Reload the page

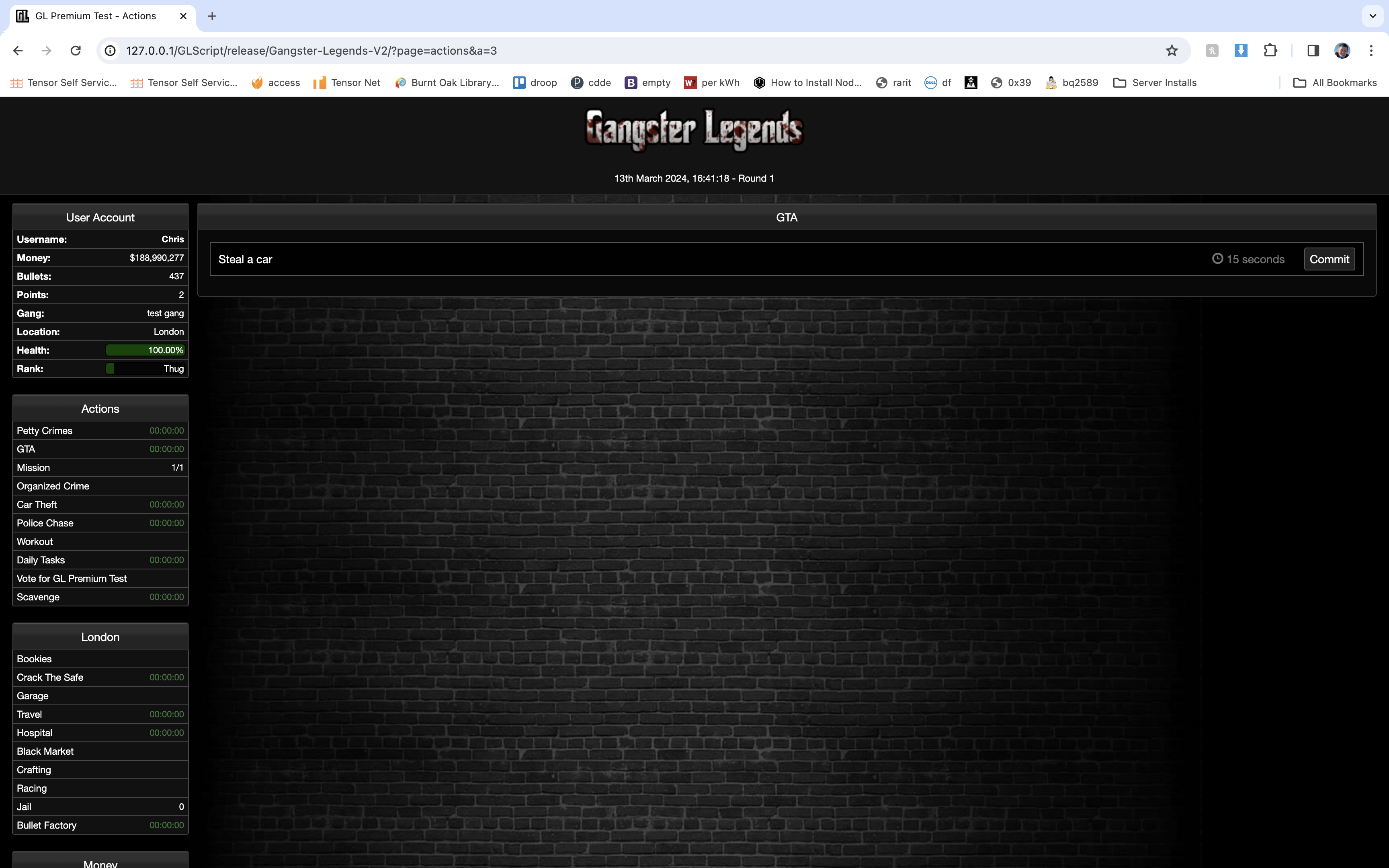coord(75,51)
